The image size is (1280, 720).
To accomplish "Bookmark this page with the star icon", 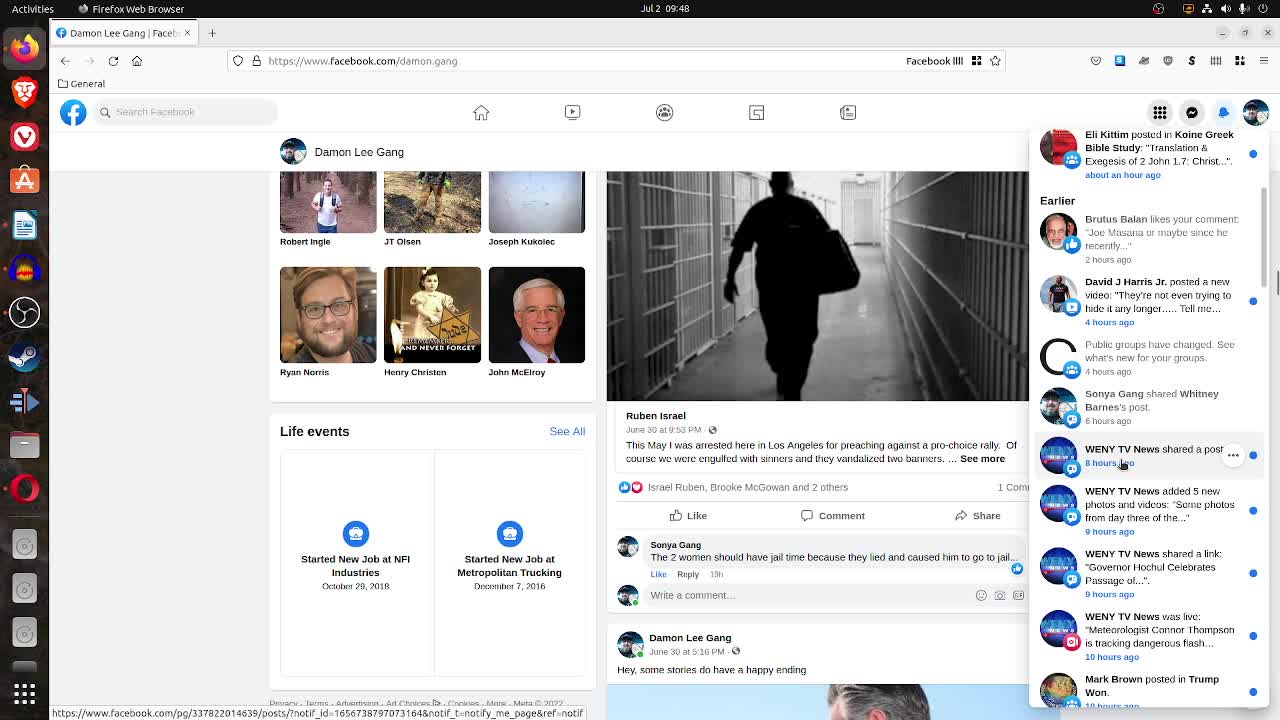I will tap(995, 61).
